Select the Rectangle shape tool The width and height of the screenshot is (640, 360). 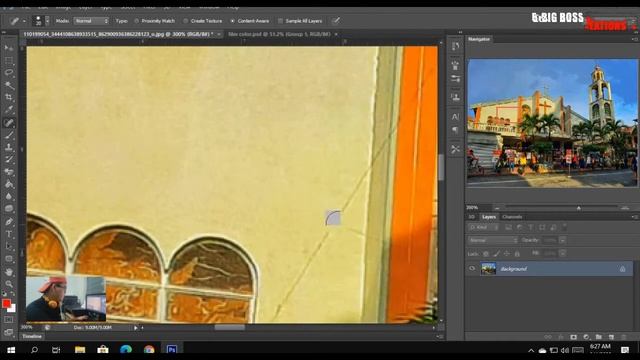tap(9, 259)
